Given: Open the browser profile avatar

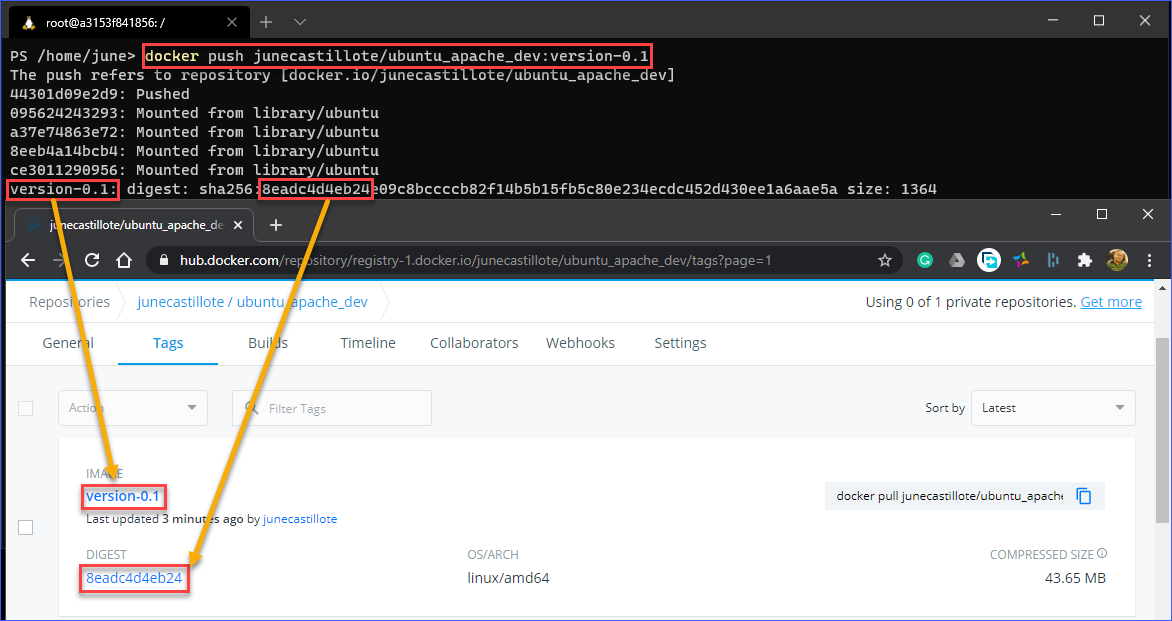Looking at the screenshot, I should pyautogui.click(x=1117, y=260).
